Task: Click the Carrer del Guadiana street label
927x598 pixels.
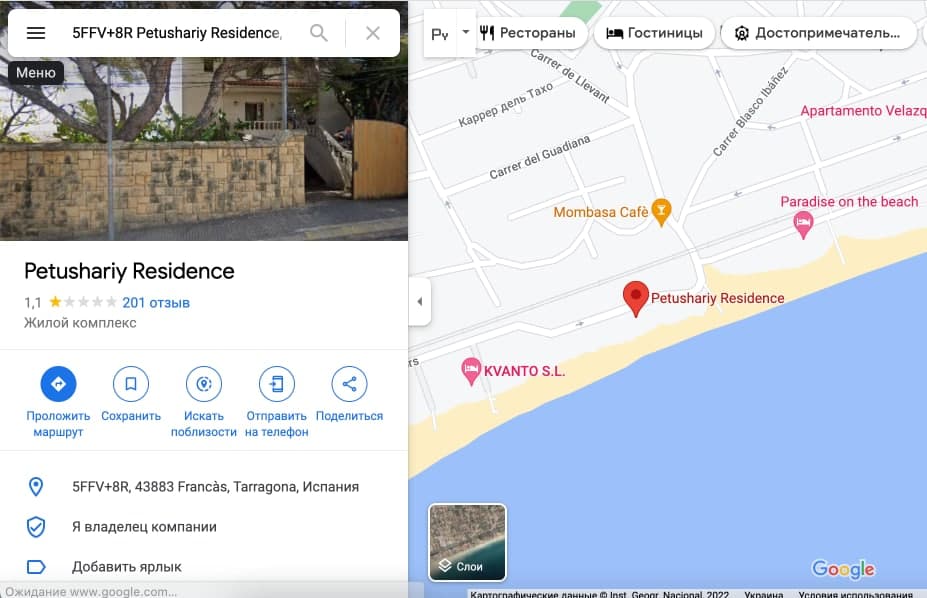Action: 540,157
